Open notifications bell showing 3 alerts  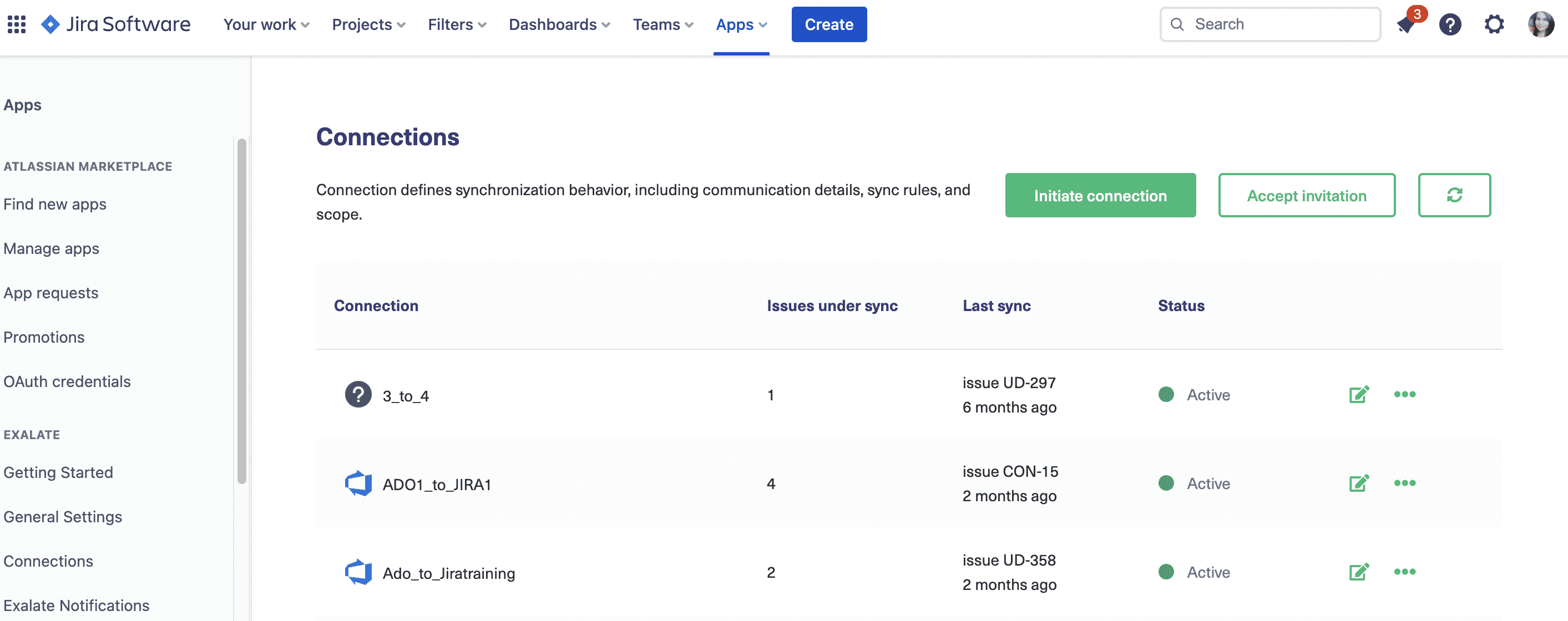pos(1405,24)
